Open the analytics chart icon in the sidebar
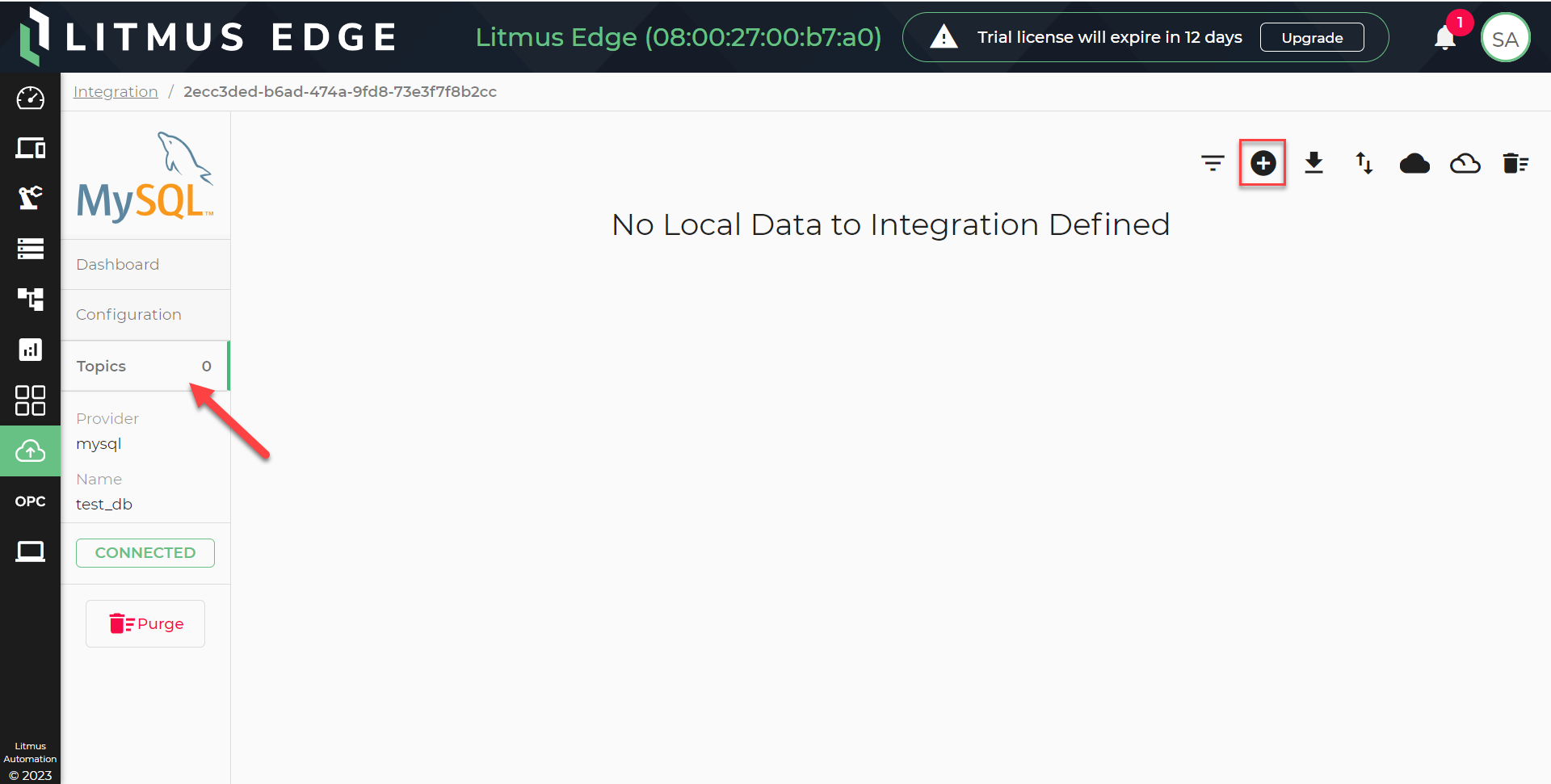1551x784 pixels. point(30,350)
